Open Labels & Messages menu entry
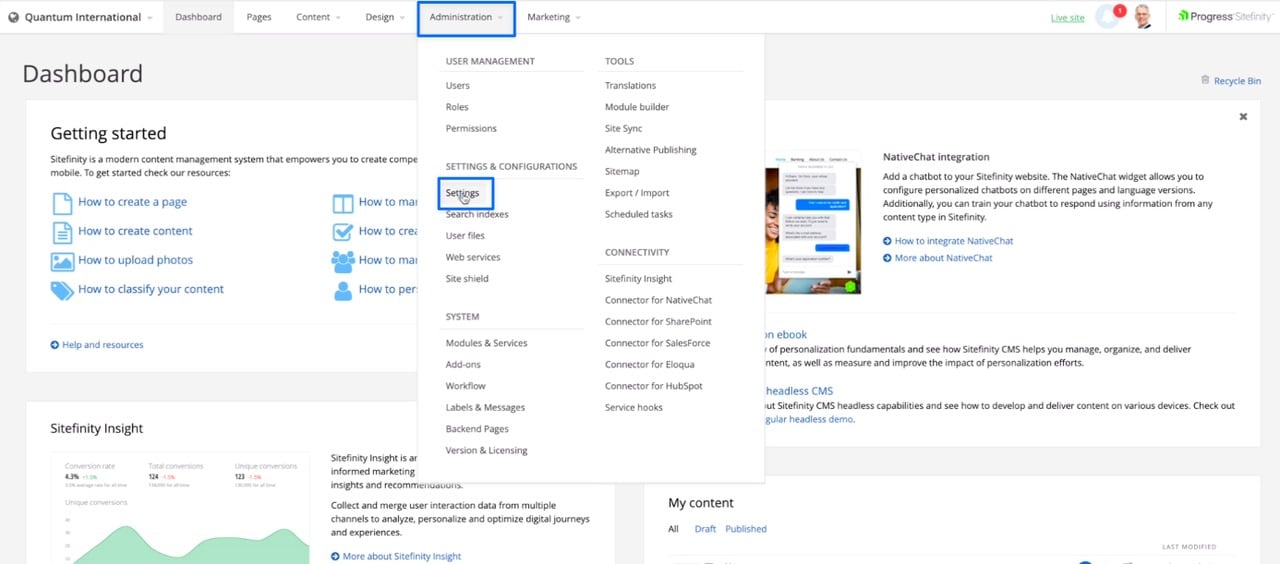The width and height of the screenshot is (1280, 564). (485, 408)
